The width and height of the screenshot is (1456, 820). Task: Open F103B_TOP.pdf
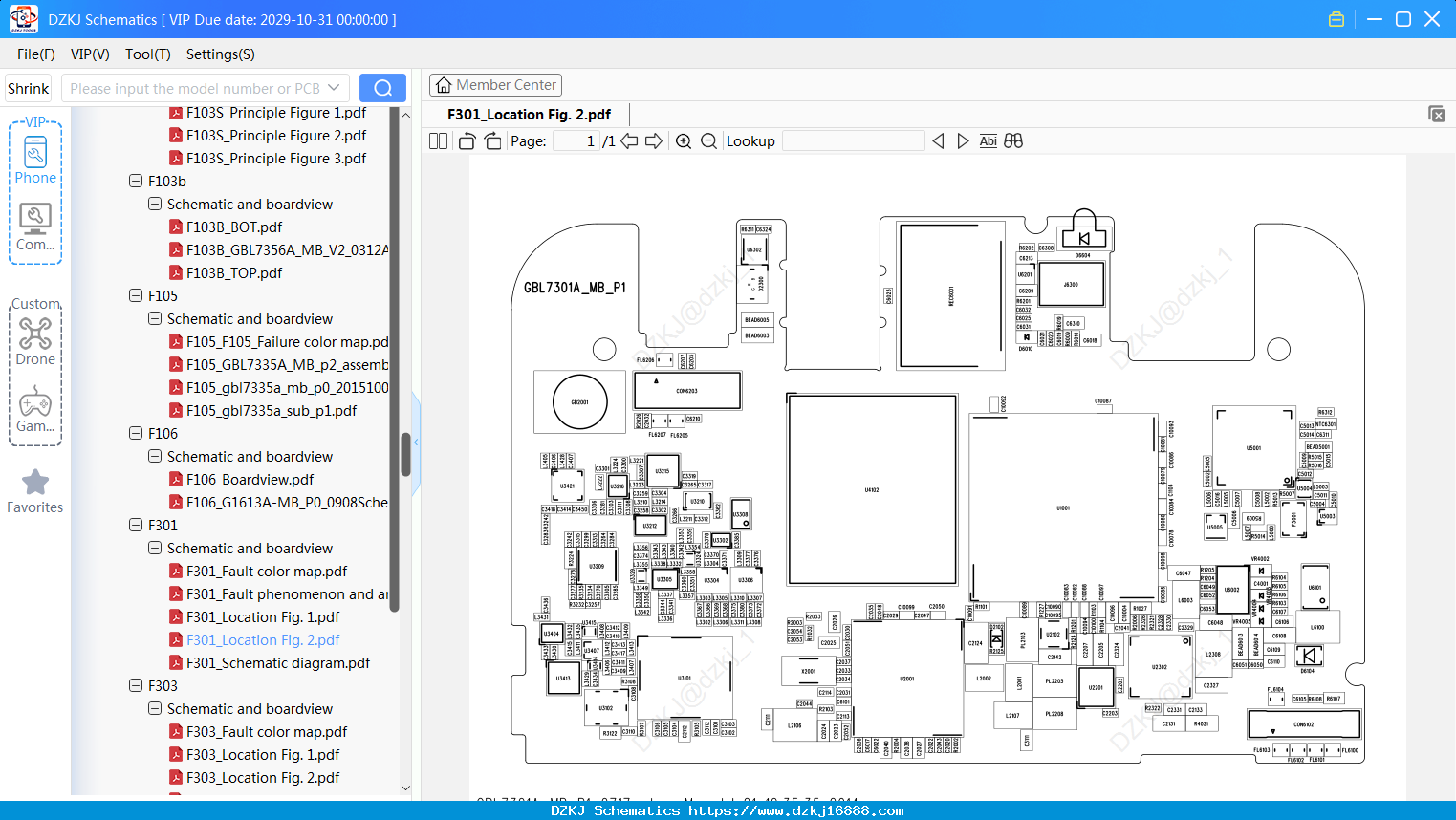tap(234, 273)
